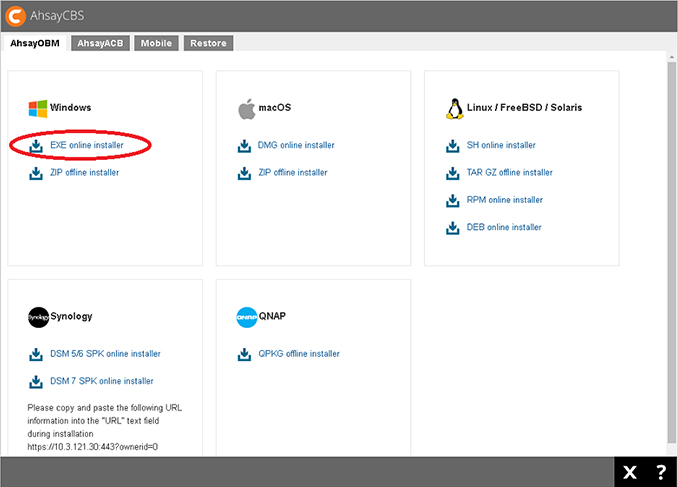Viewport: 678px width, 487px height.
Task: Click the download icon beside EXE online installer
Action: coord(36,146)
